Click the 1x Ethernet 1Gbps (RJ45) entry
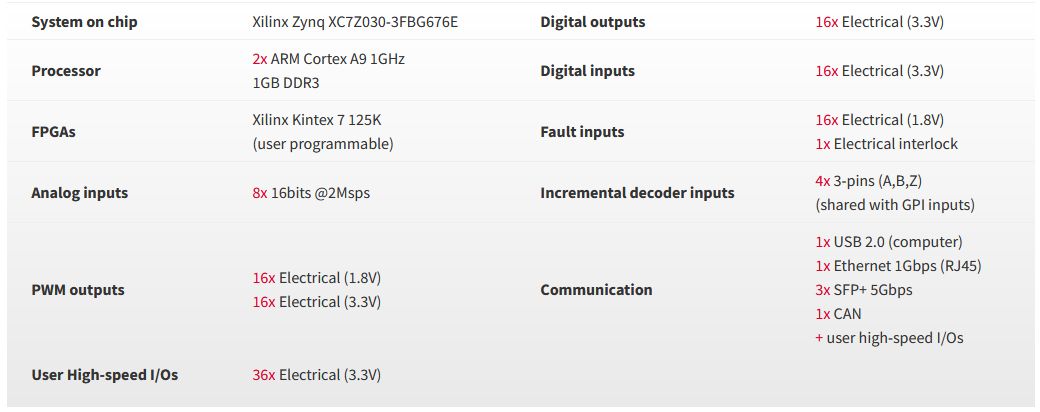 point(898,266)
